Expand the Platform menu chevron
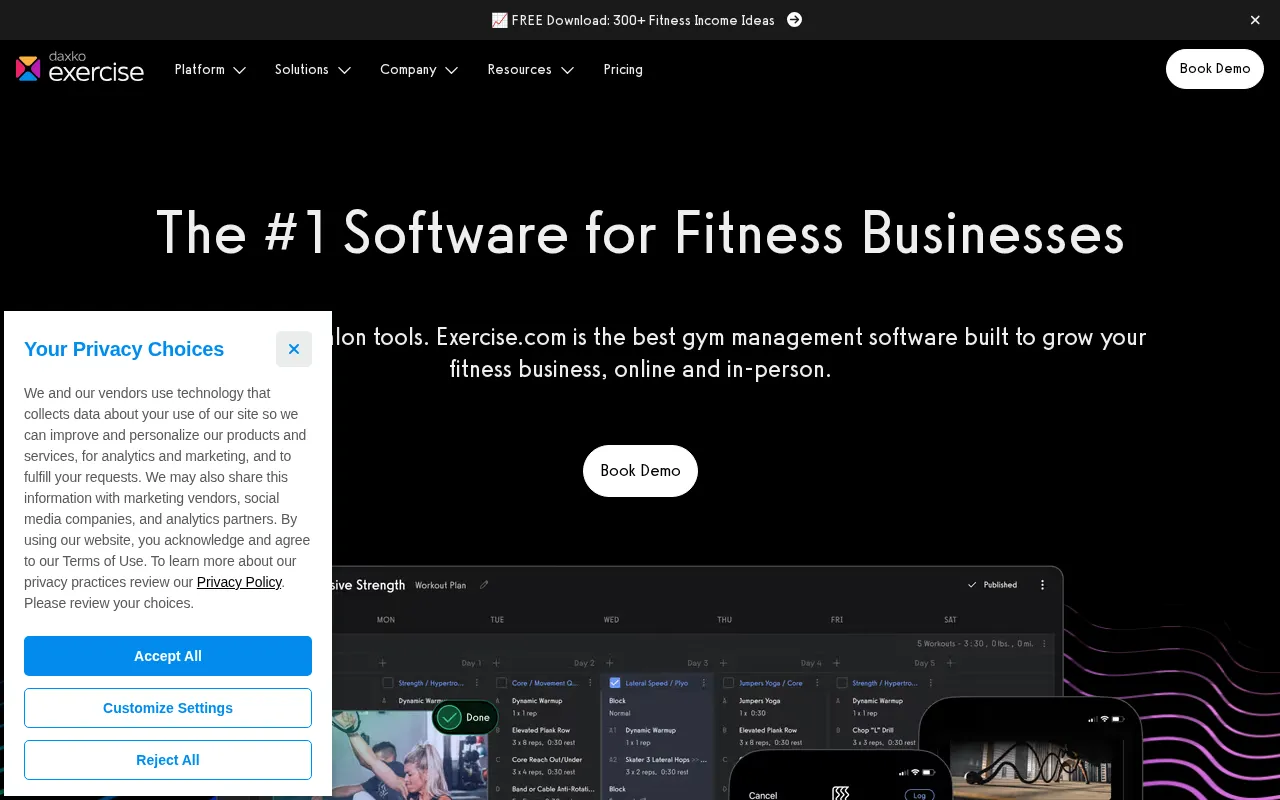This screenshot has height=800, width=1280. (240, 70)
